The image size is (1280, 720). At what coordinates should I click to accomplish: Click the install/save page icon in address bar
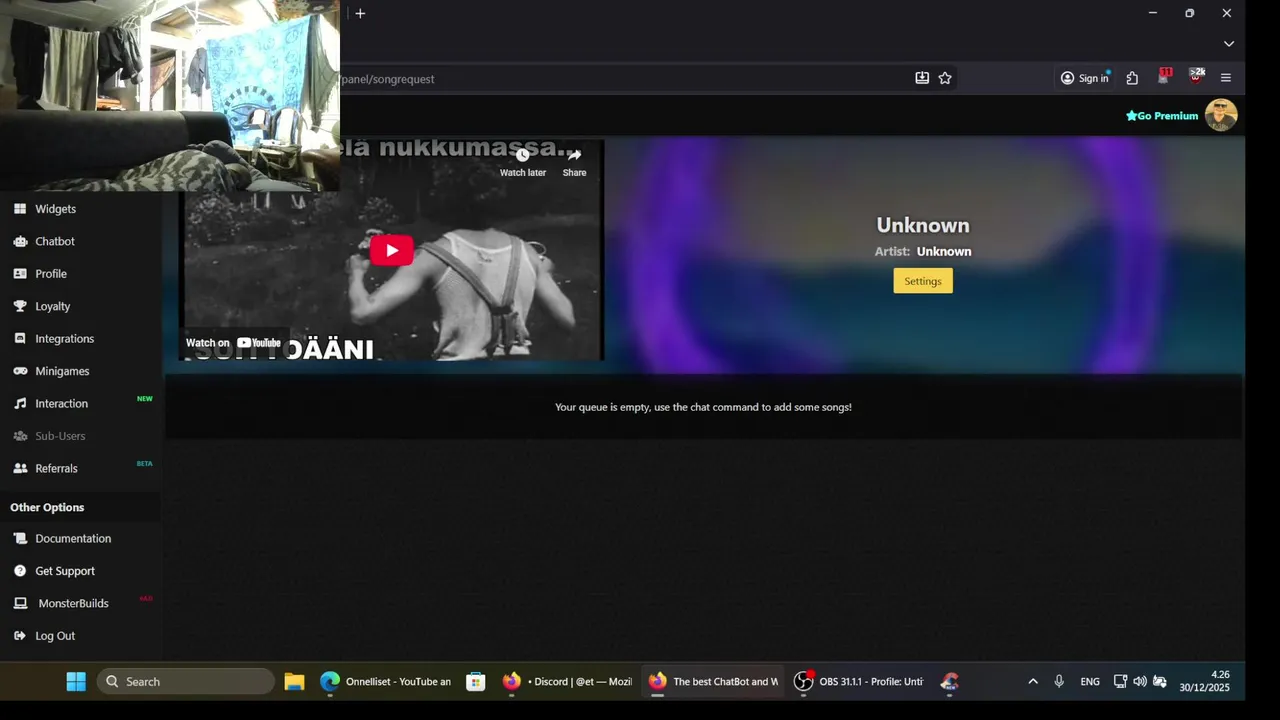tap(922, 78)
